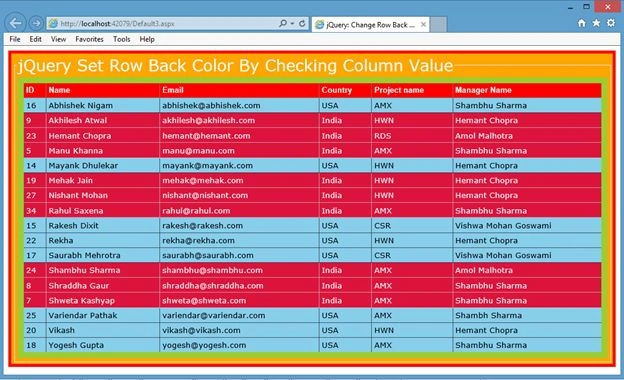Image resolution: width=624 pixels, height=380 pixels.
Task: Open the Home icon in browser toolbar
Action: 582,23
